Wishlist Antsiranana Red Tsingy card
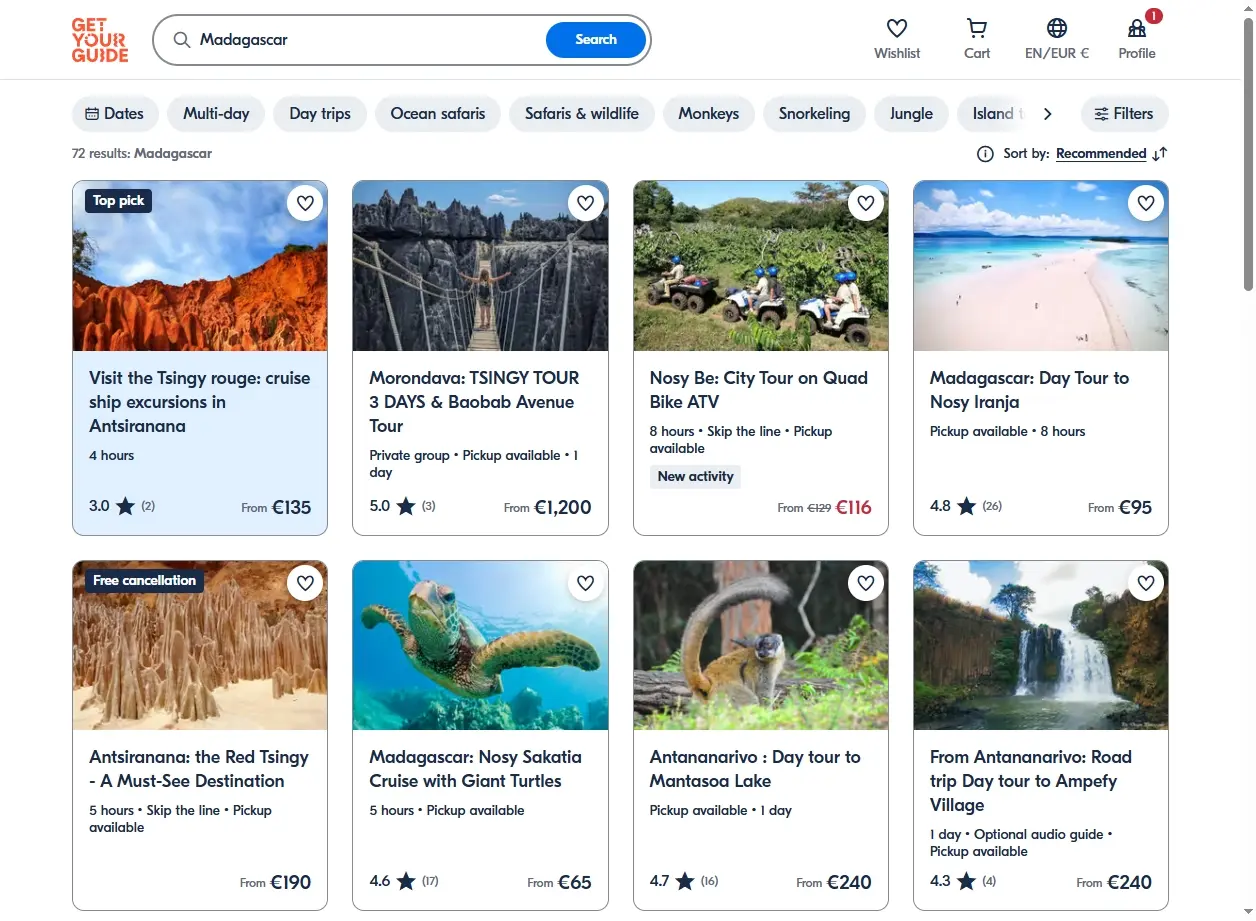 (306, 583)
